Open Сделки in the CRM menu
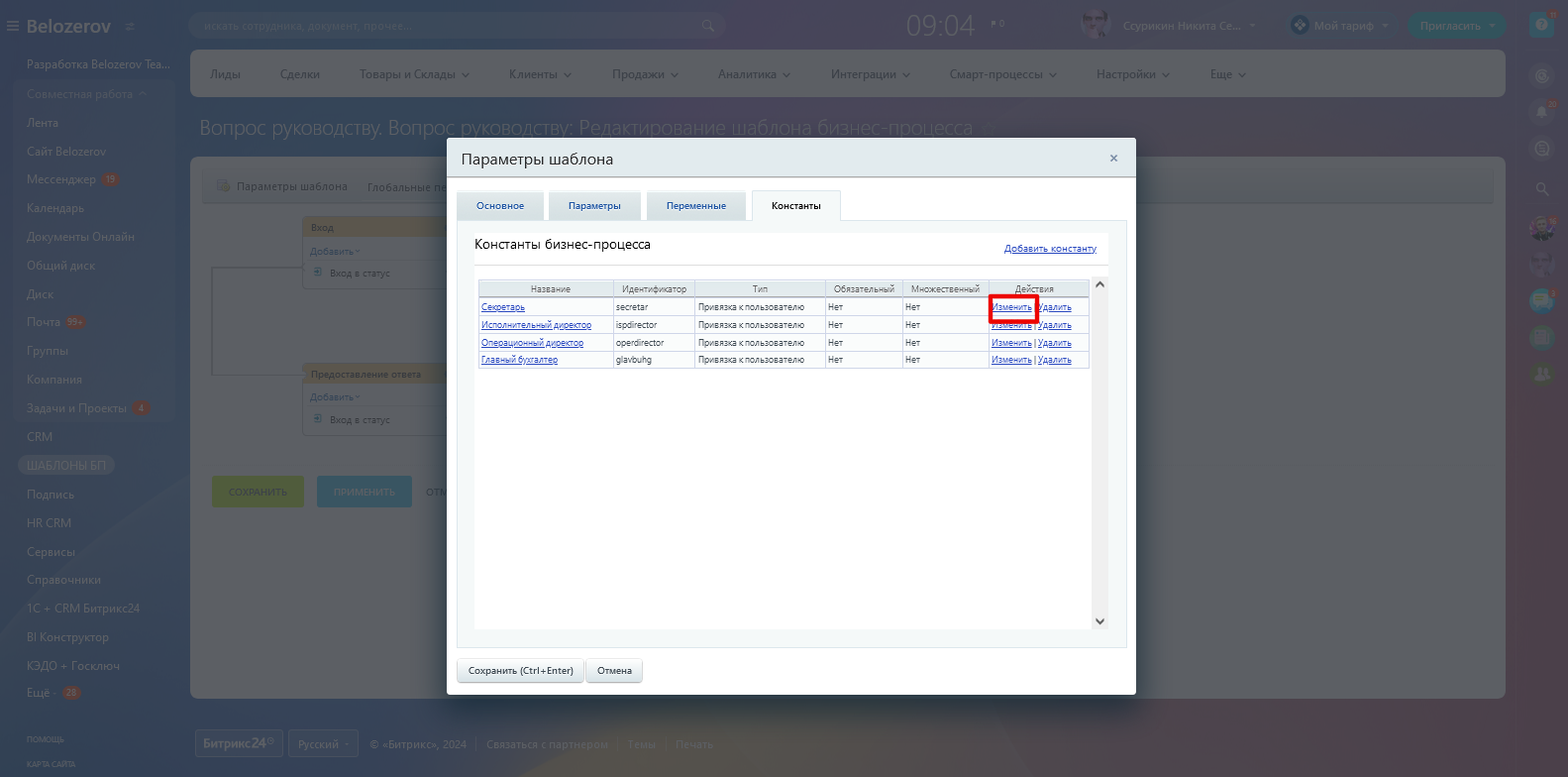Viewport: 1568px width, 777px height. [300, 74]
